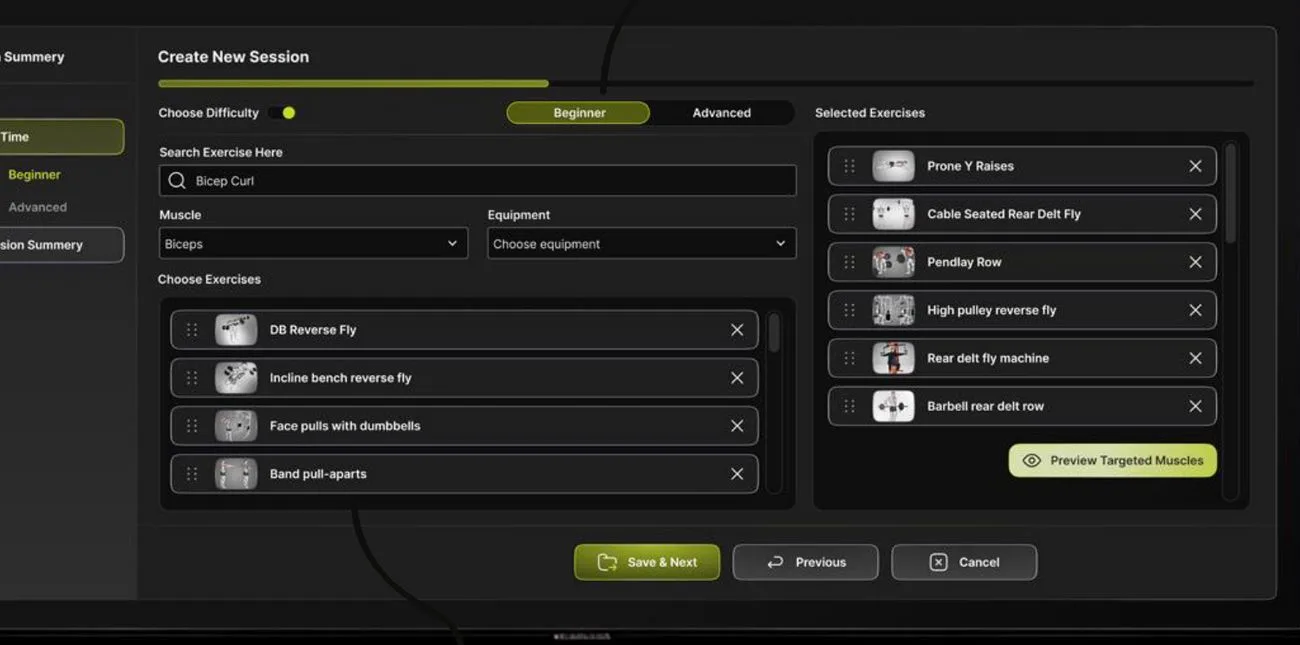Remove Barbell rear delt row from selection
The height and width of the screenshot is (645, 1300).
pos(1195,406)
